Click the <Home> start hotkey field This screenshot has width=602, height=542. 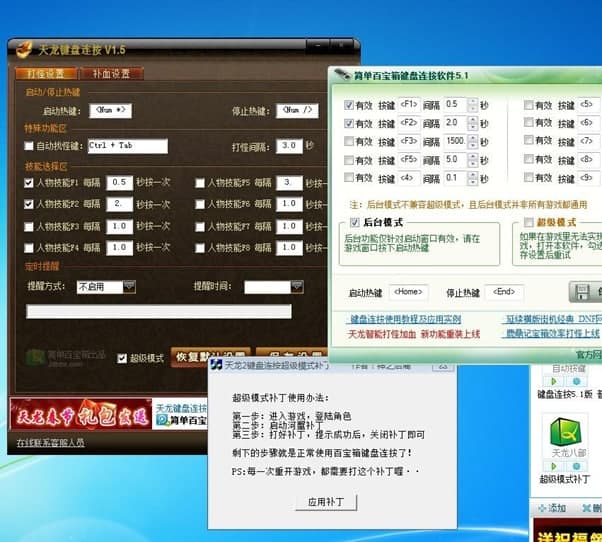[x=408, y=292]
